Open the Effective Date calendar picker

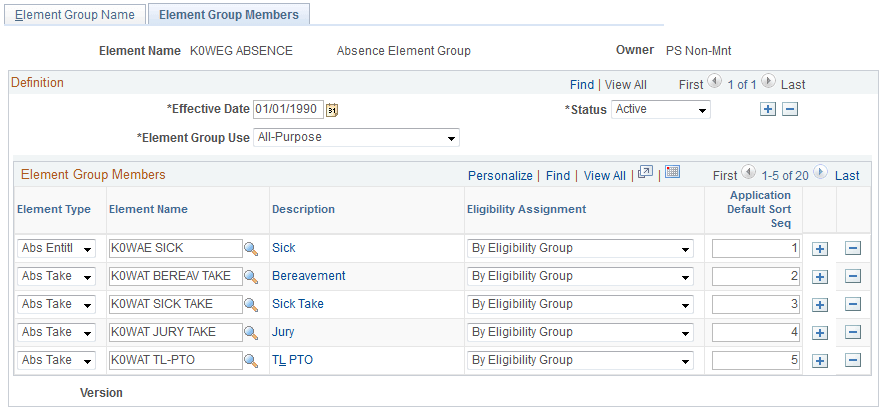[x=333, y=110]
